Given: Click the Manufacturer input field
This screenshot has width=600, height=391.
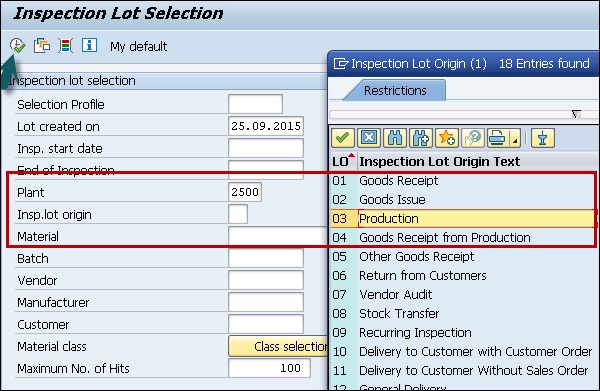Looking at the screenshot, I should 266,302.
